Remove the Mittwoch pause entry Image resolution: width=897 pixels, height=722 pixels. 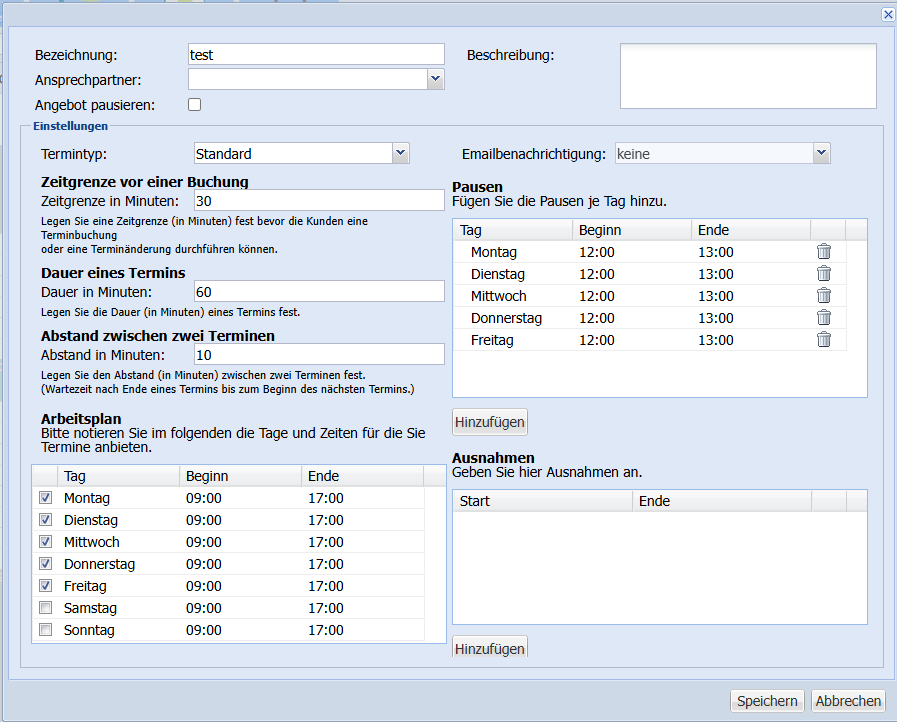824,296
